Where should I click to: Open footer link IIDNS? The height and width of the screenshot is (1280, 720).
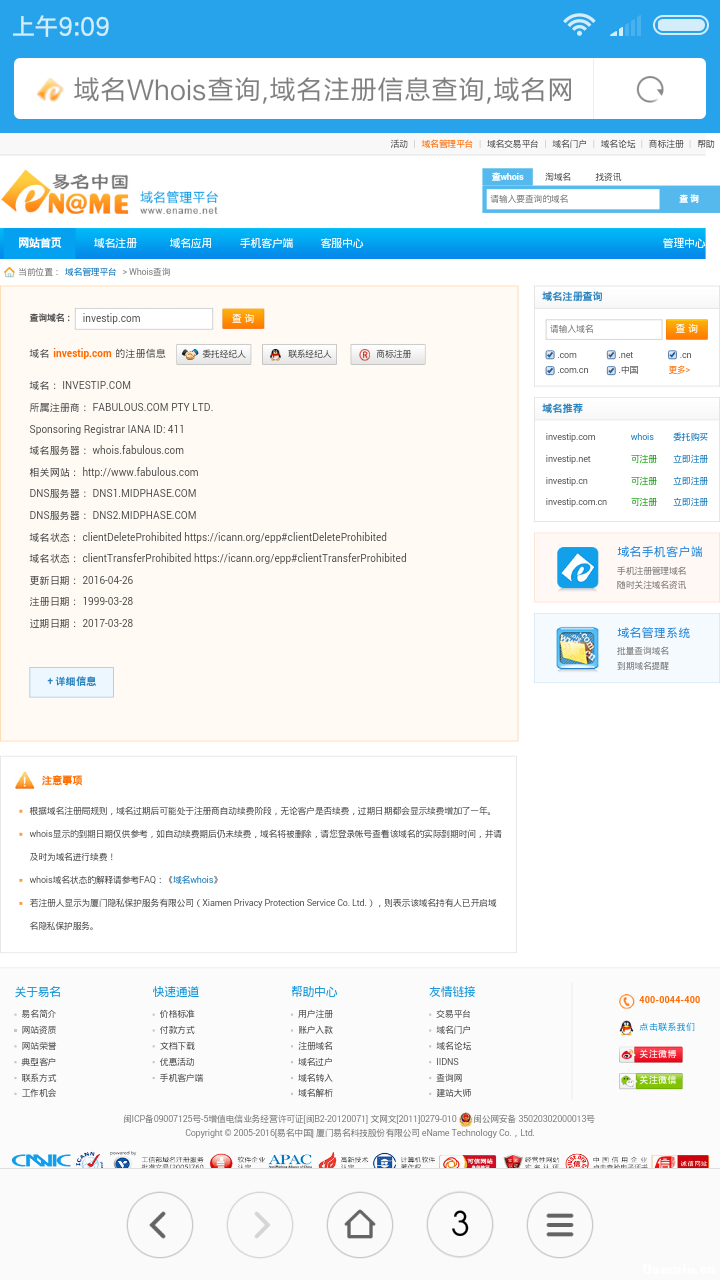tap(447, 1062)
